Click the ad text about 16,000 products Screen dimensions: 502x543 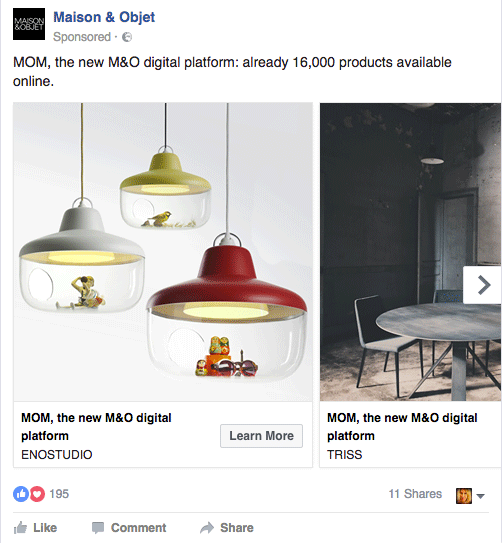pyautogui.click(x=232, y=72)
